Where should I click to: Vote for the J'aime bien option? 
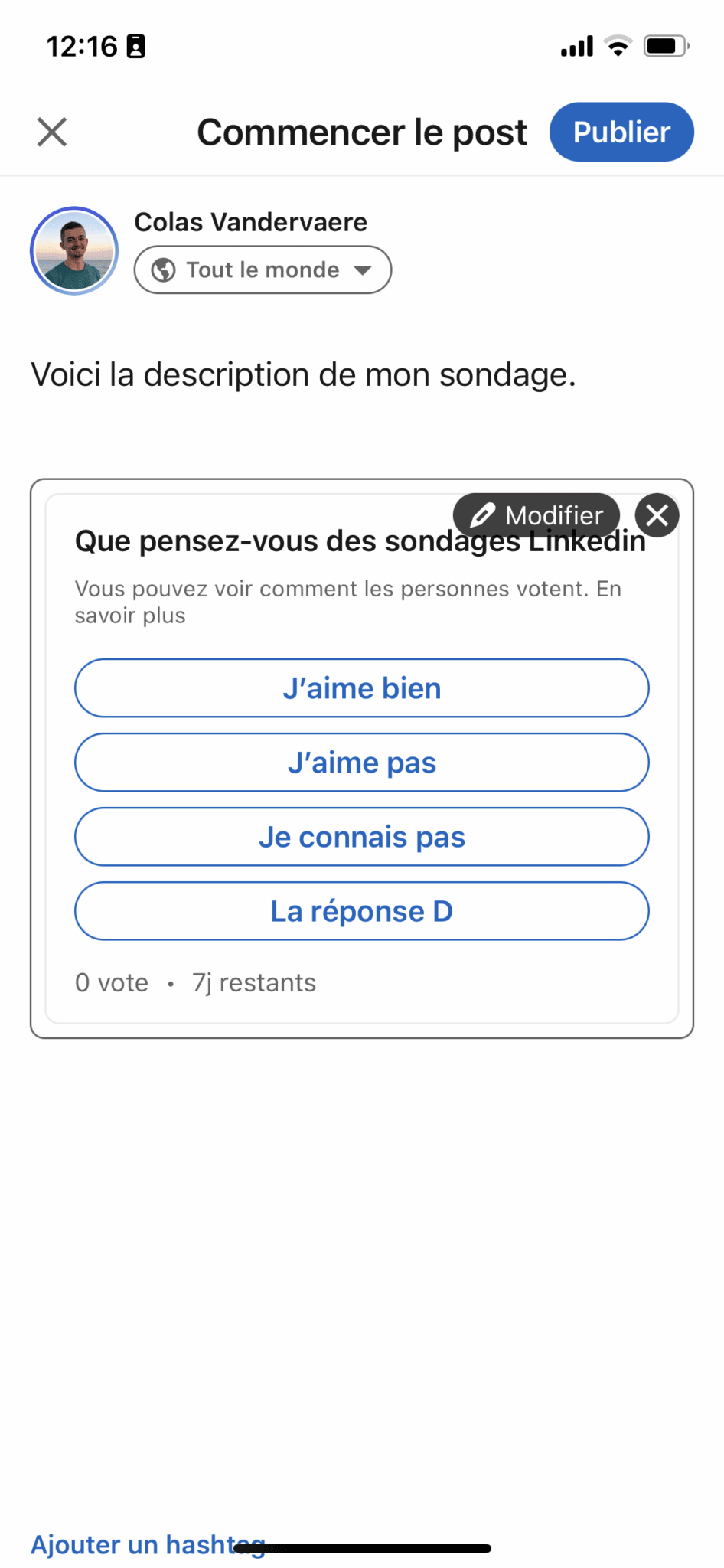(x=361, y=688)
